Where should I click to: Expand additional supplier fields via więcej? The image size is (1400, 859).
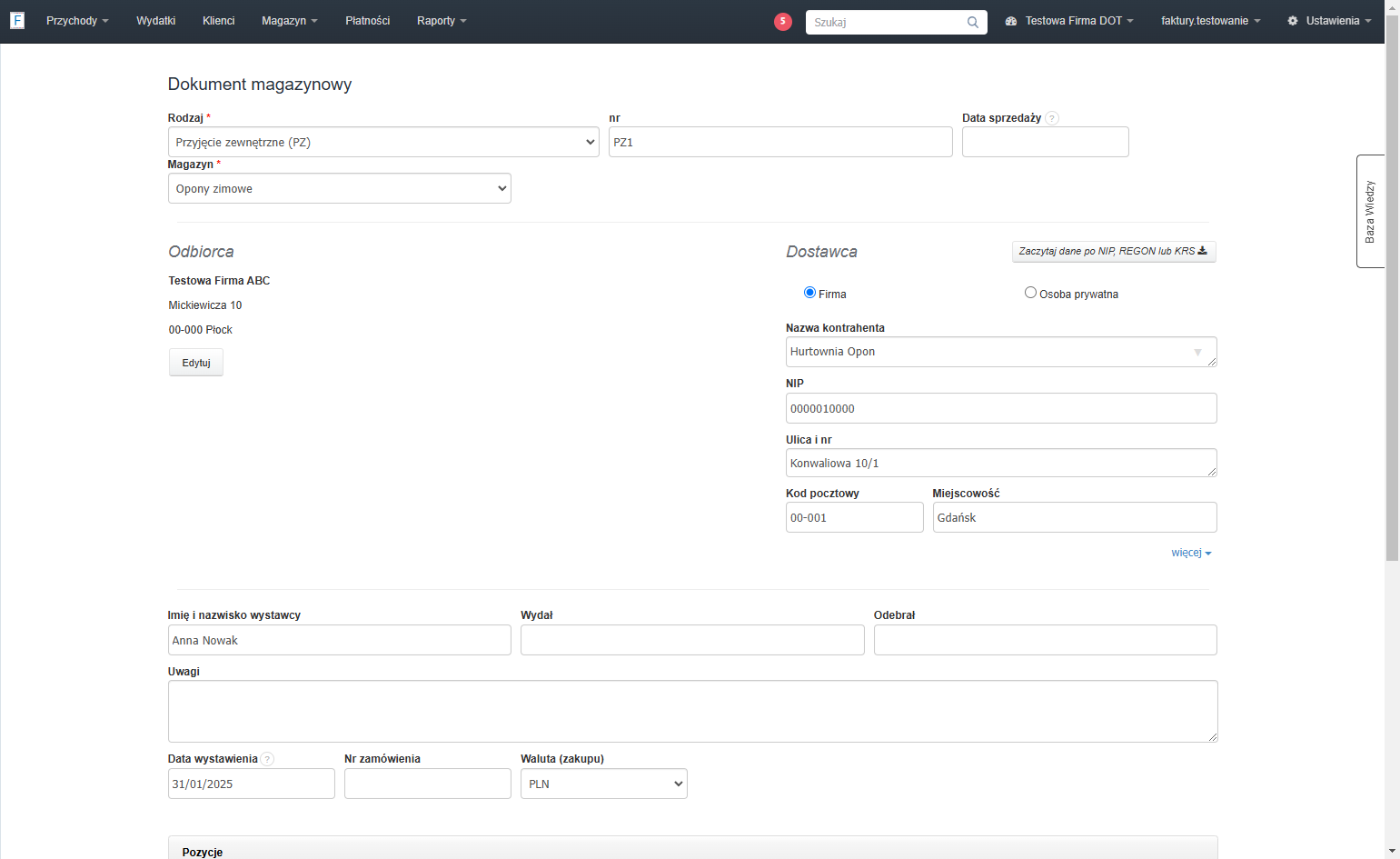(x=1191, y=553)
